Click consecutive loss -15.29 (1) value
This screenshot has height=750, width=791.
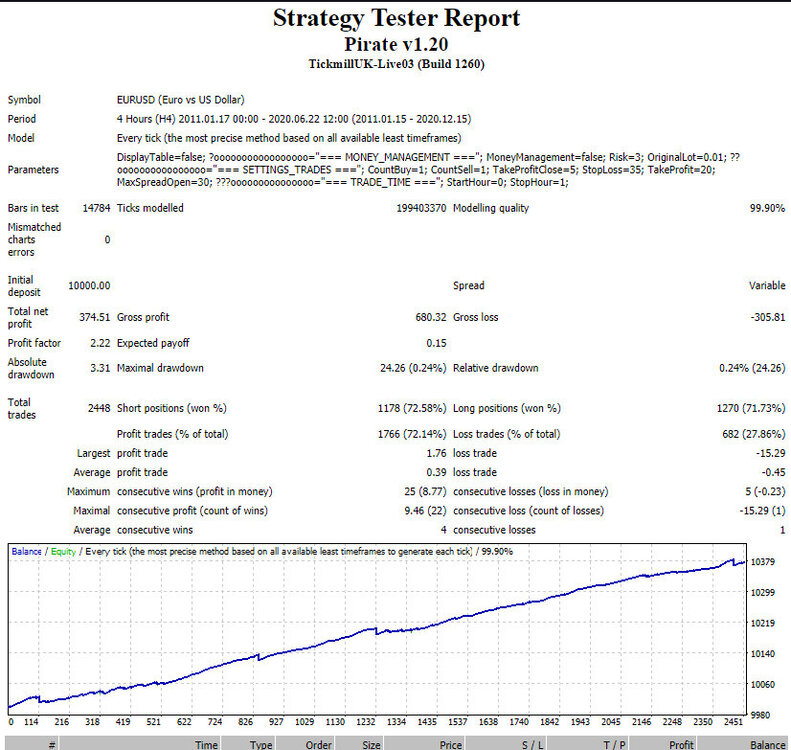pos(762,511)
